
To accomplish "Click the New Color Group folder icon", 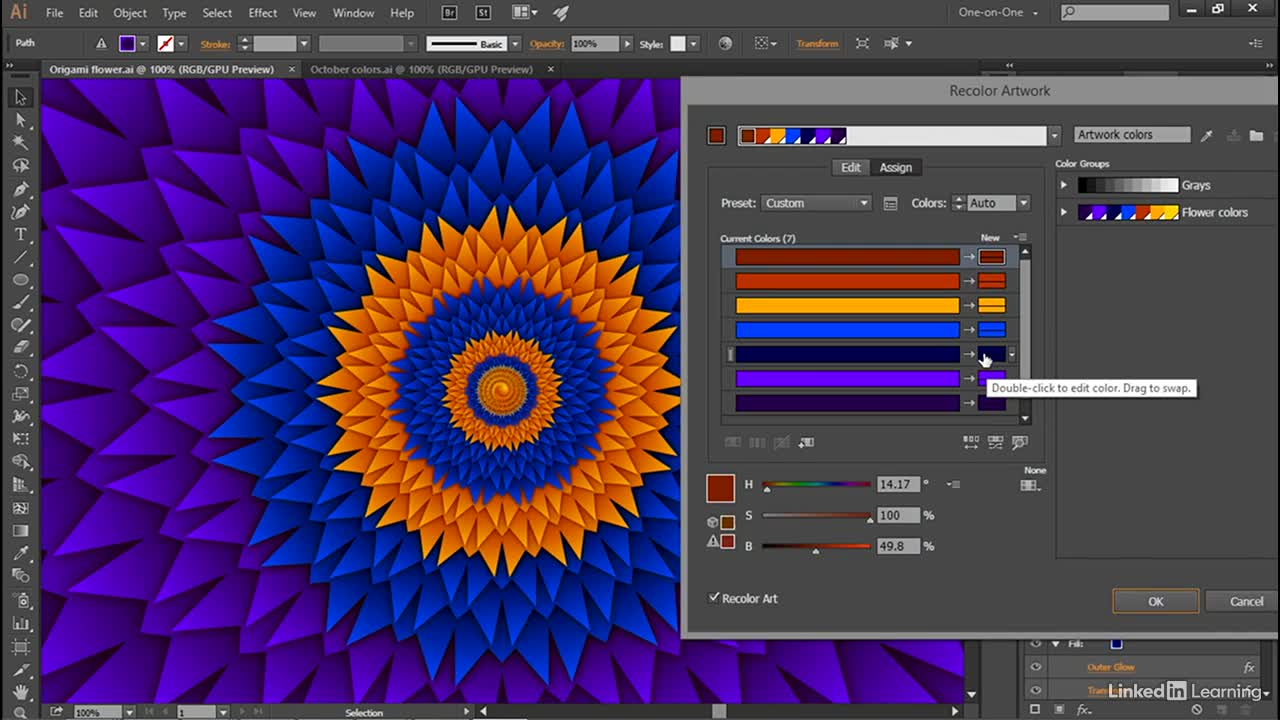I will [x=1256, y=135].
